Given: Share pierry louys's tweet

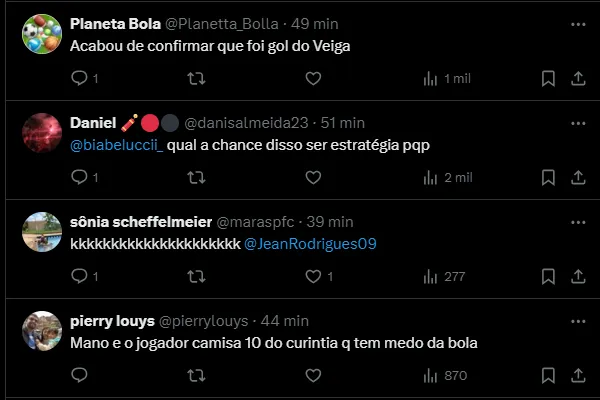Looking at the screenshot, I should (578, 375).
